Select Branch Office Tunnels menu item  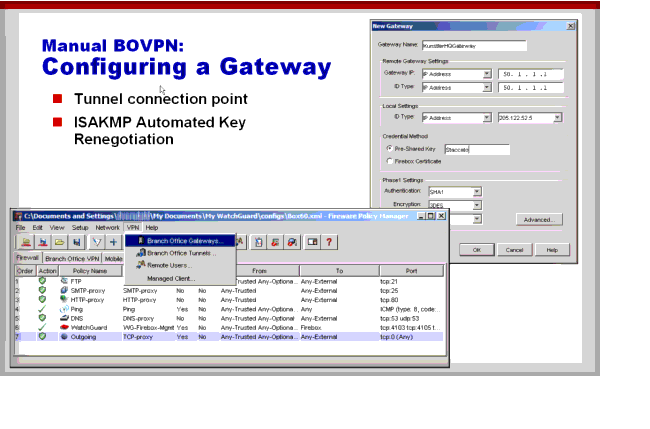(x=181, y=253)
